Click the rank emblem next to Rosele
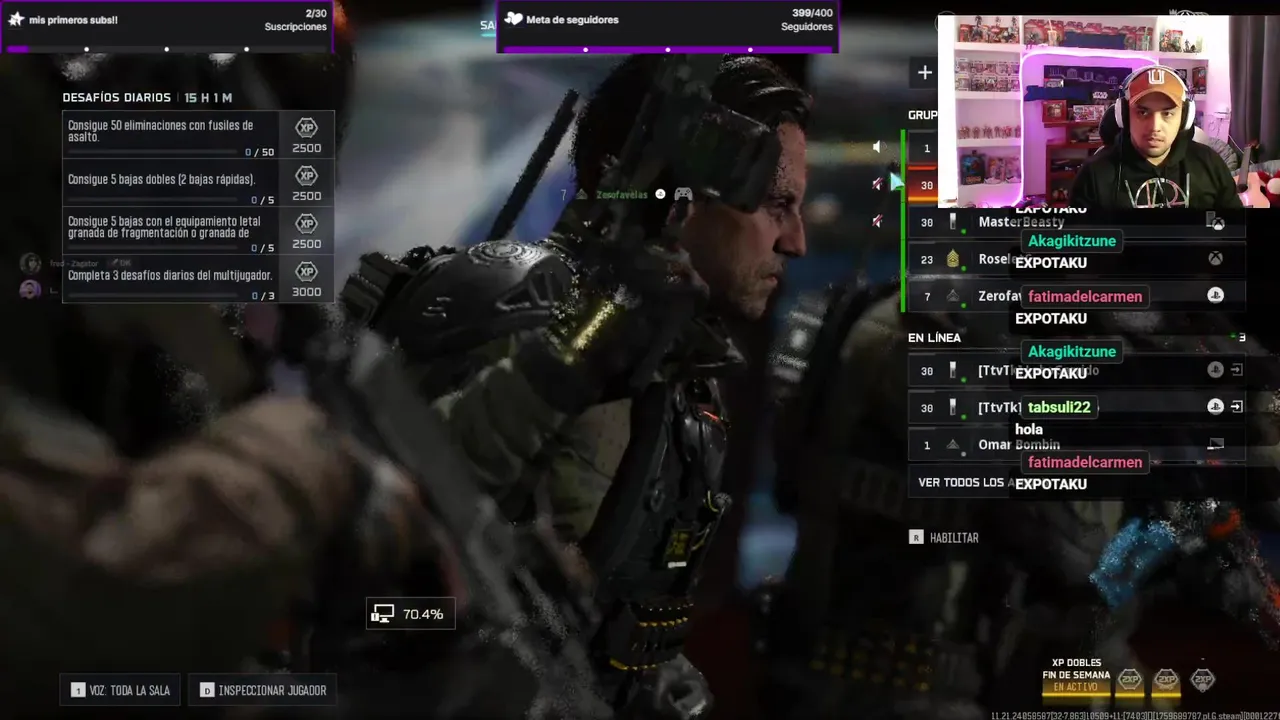This screenshot has height=720, width=1280. [953, 259]
